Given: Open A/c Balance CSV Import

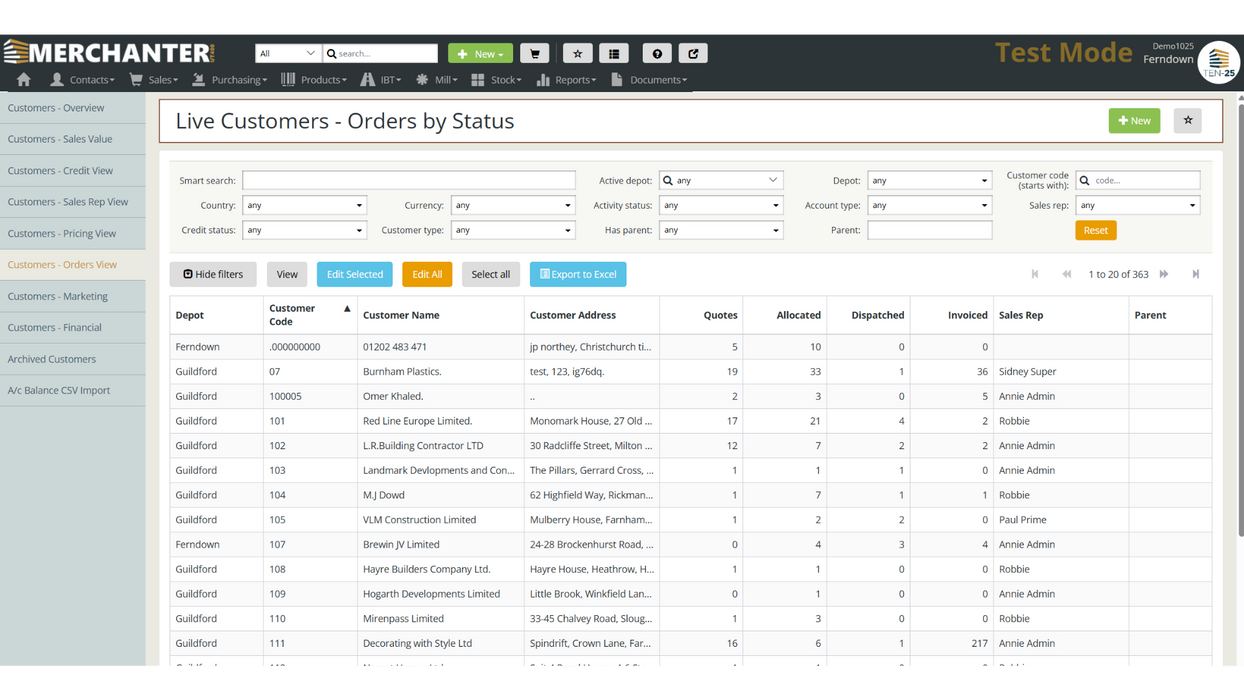Looking at the screenshot, I should coord(72,390).
